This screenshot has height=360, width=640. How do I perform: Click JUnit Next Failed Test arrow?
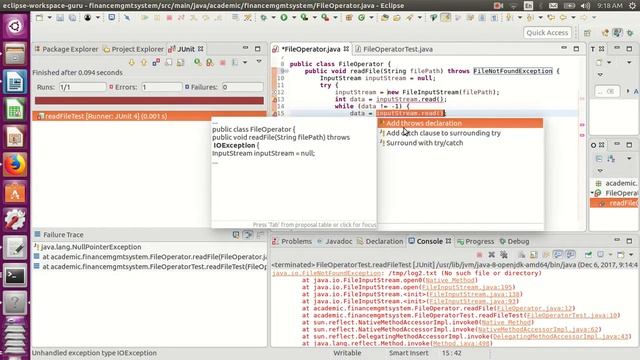pos(131,62)
